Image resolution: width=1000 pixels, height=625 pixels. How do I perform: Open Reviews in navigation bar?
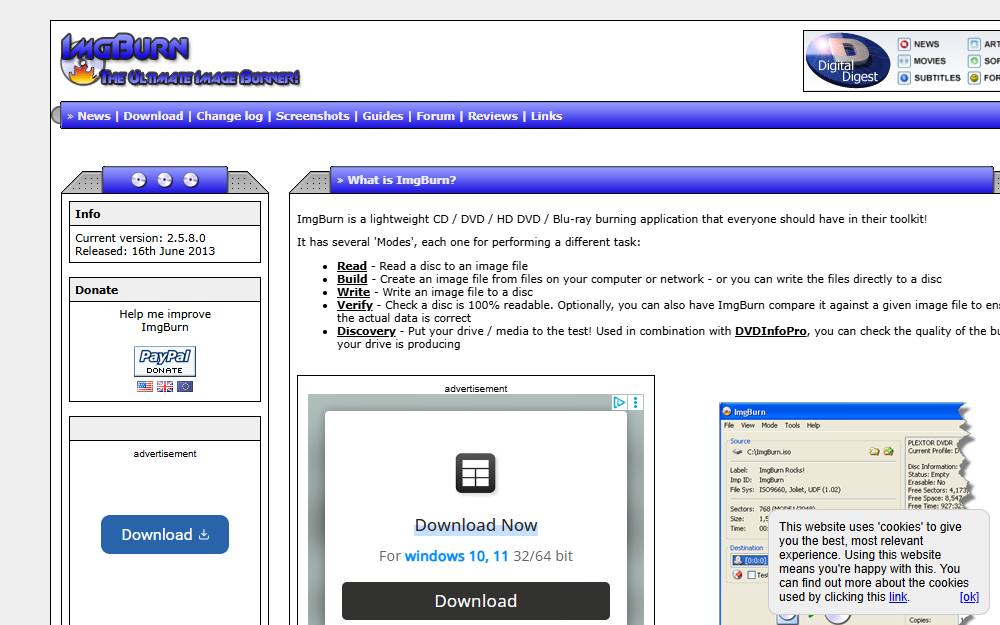click(492, 116)
